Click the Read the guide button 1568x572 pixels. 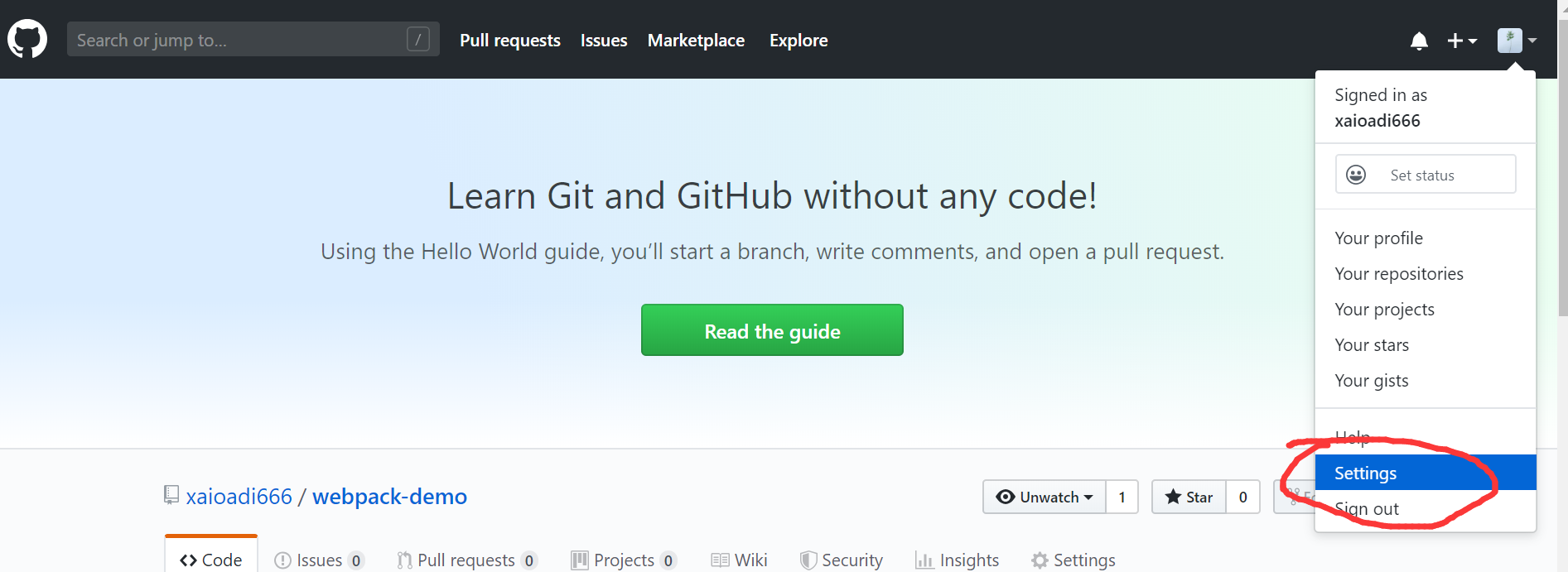click(x=772, y=330)
